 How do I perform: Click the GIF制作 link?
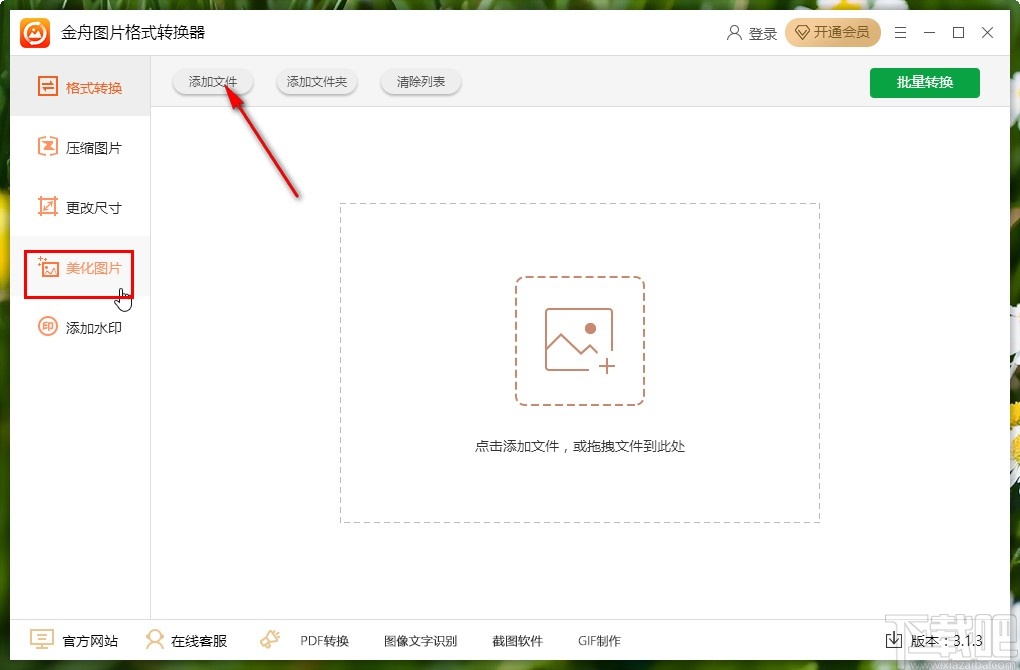599,639
